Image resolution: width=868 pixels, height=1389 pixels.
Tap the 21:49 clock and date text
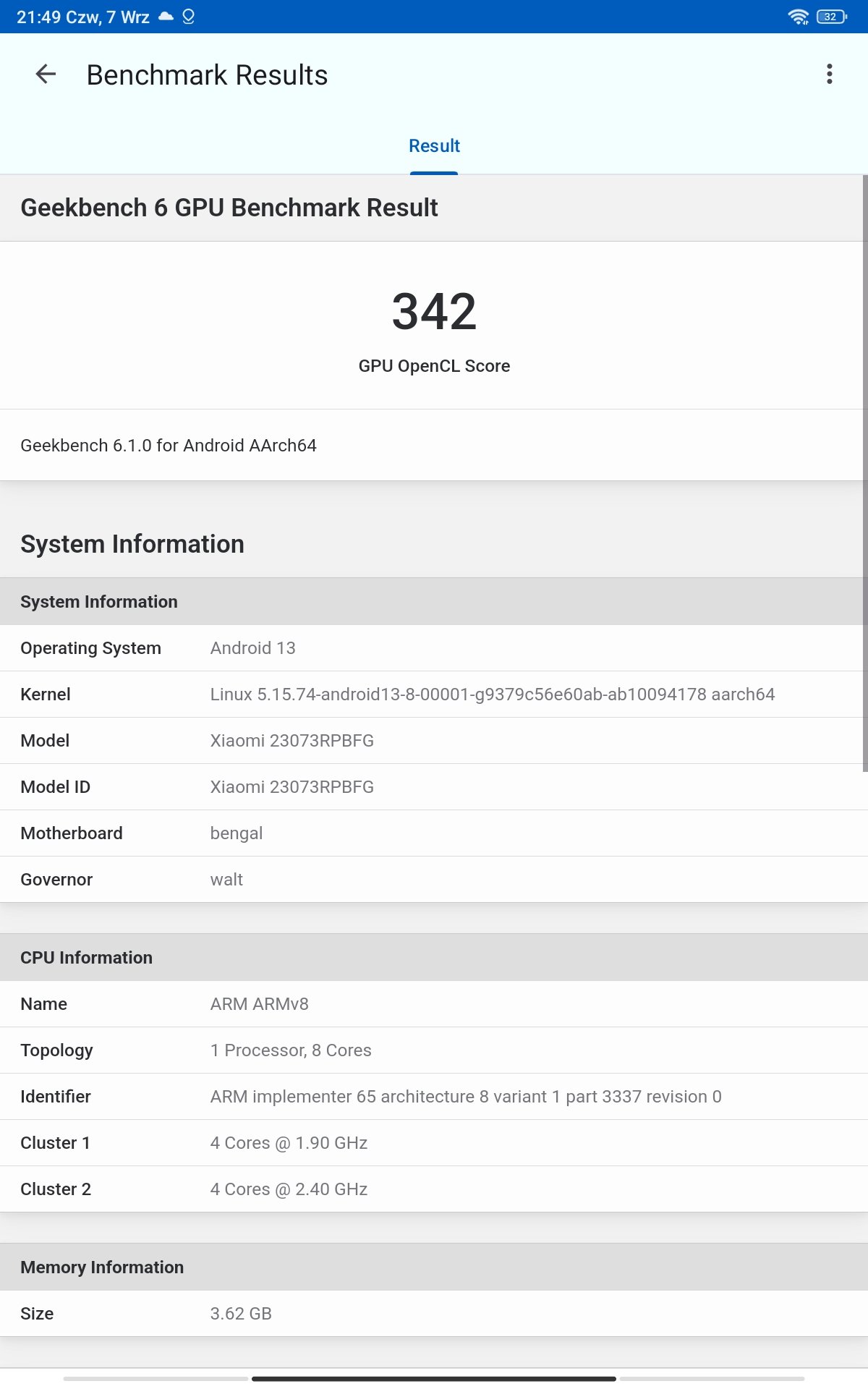point(83,17)
